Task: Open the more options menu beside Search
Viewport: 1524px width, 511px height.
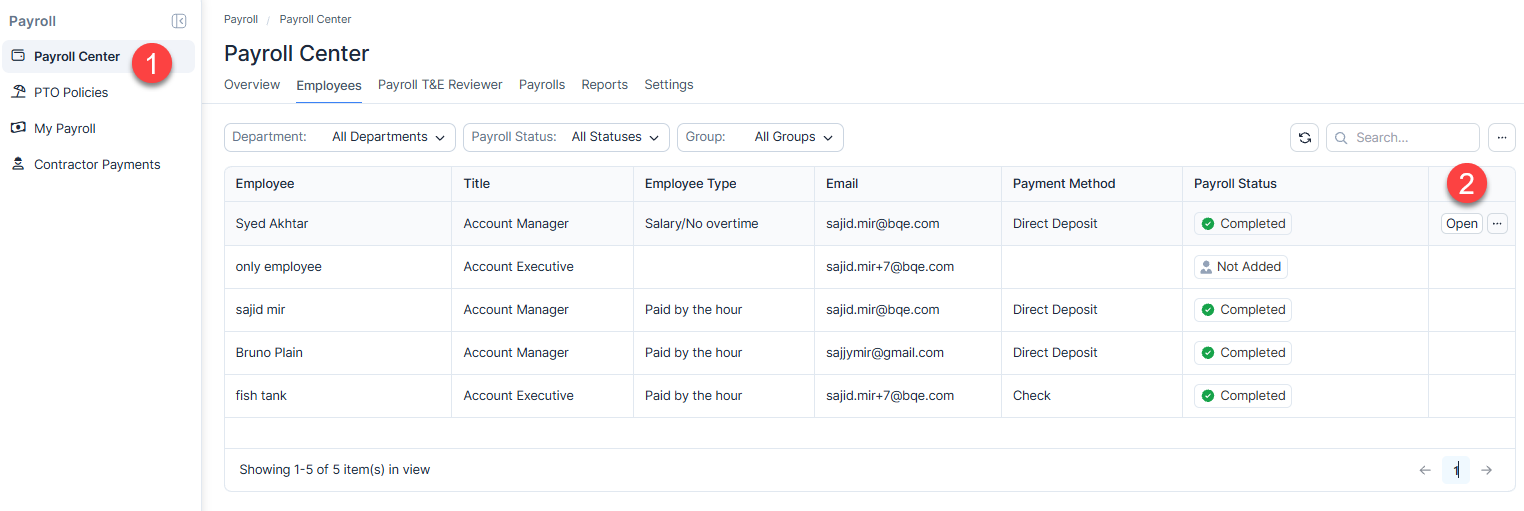Action: point(1502,138)
